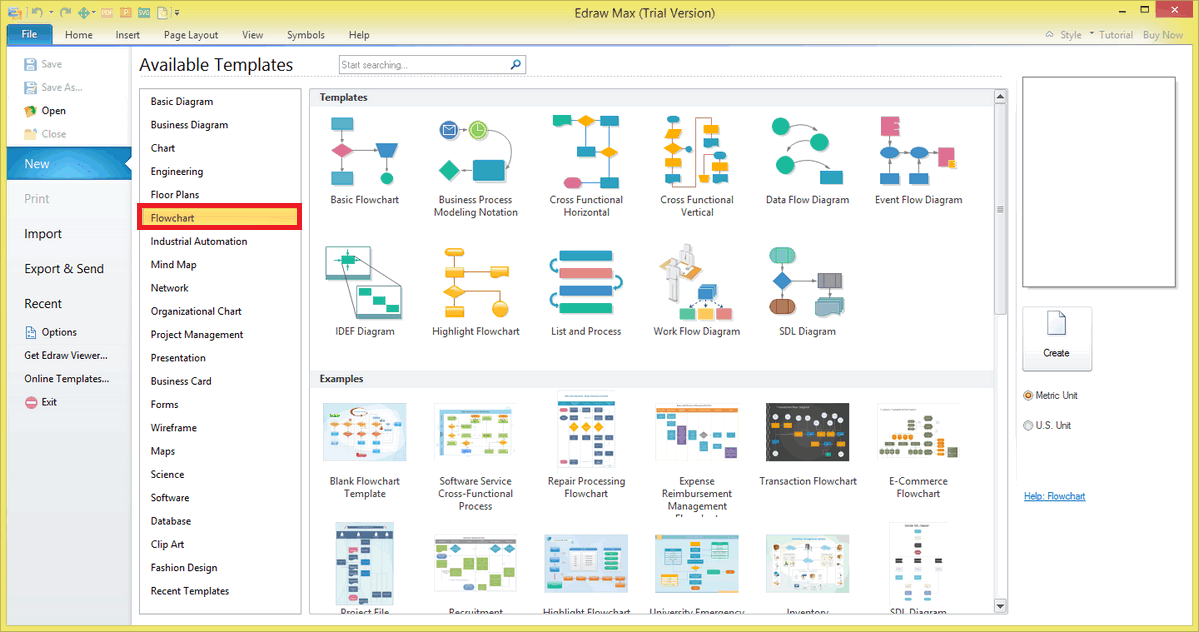Click the Buy Now link
Viewport: 1199px width, 632px height.
tap(1163, 35)
